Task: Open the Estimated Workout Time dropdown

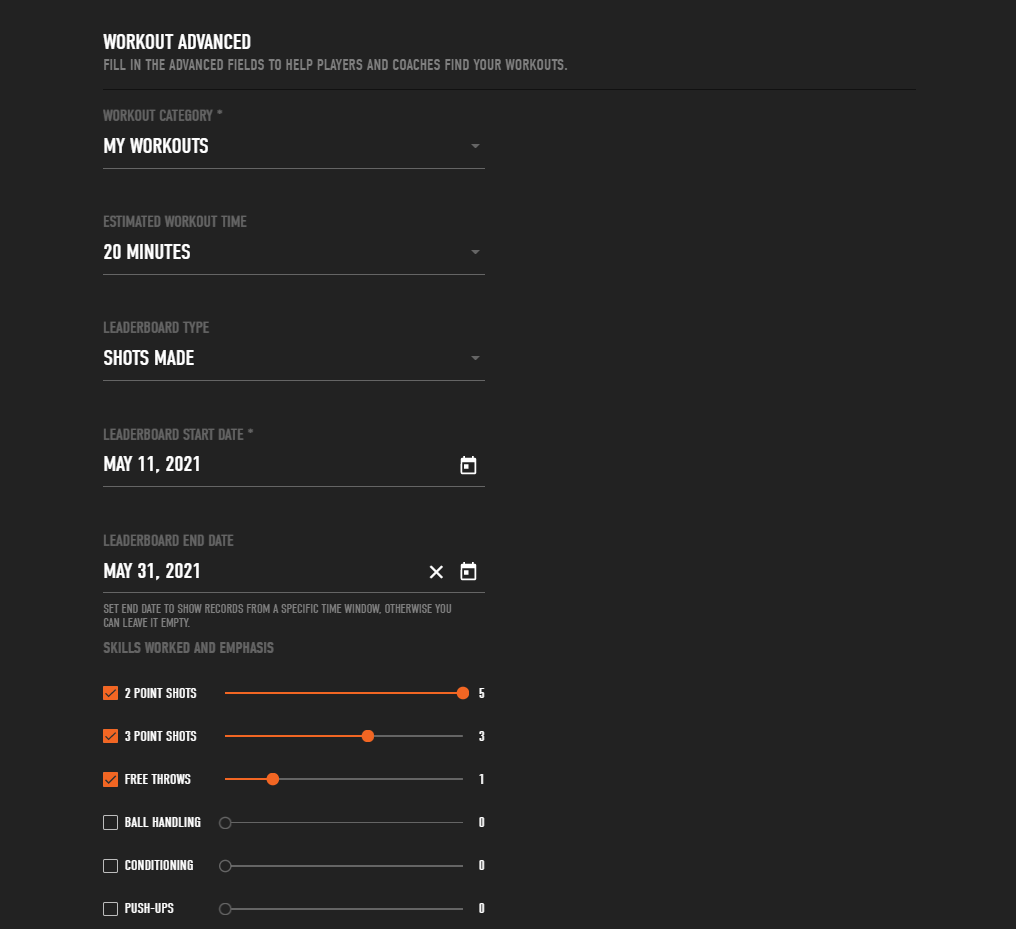Action: click(x=475, y=252)
